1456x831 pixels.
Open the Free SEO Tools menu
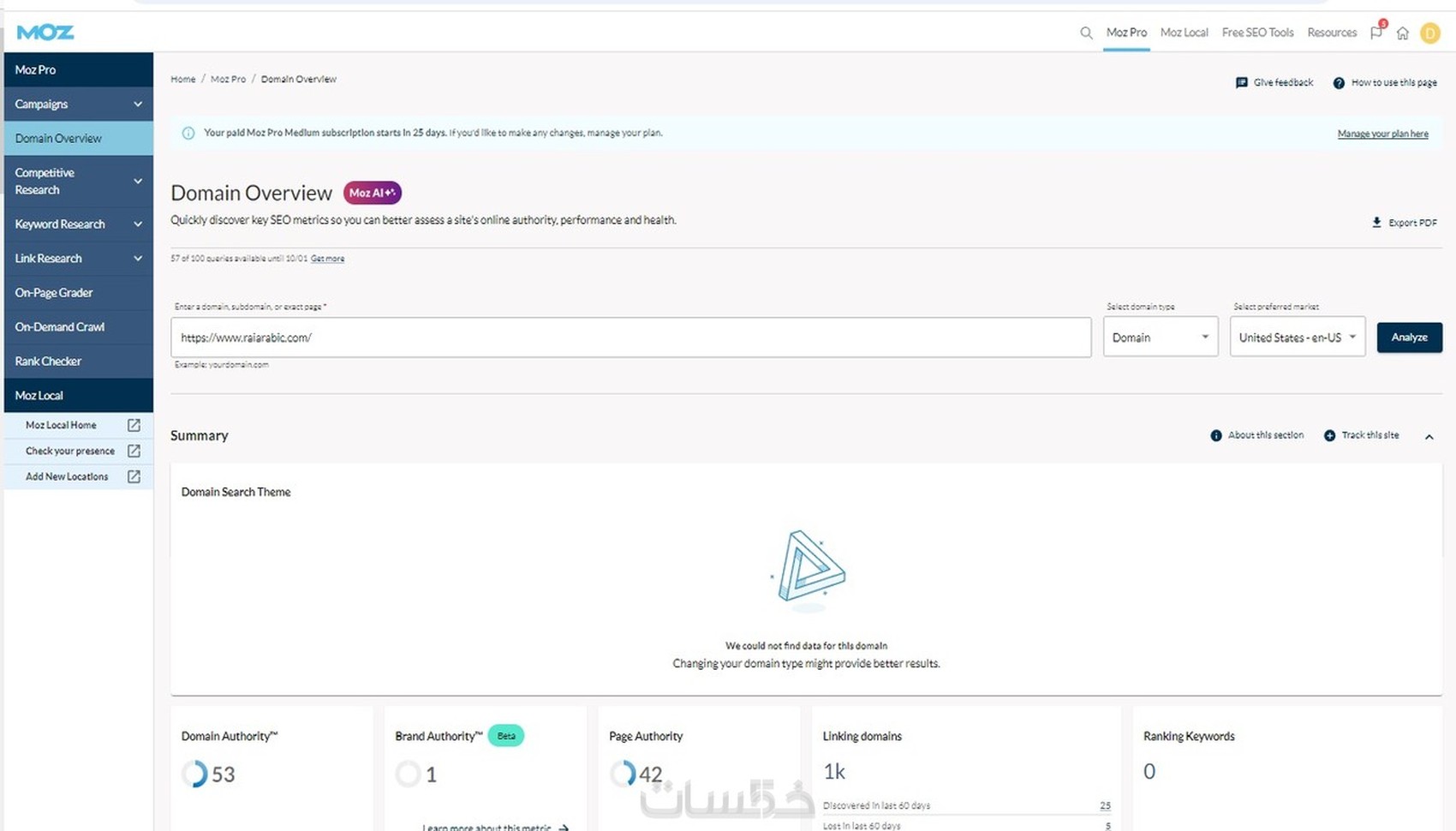click(x=1257, y=33)
